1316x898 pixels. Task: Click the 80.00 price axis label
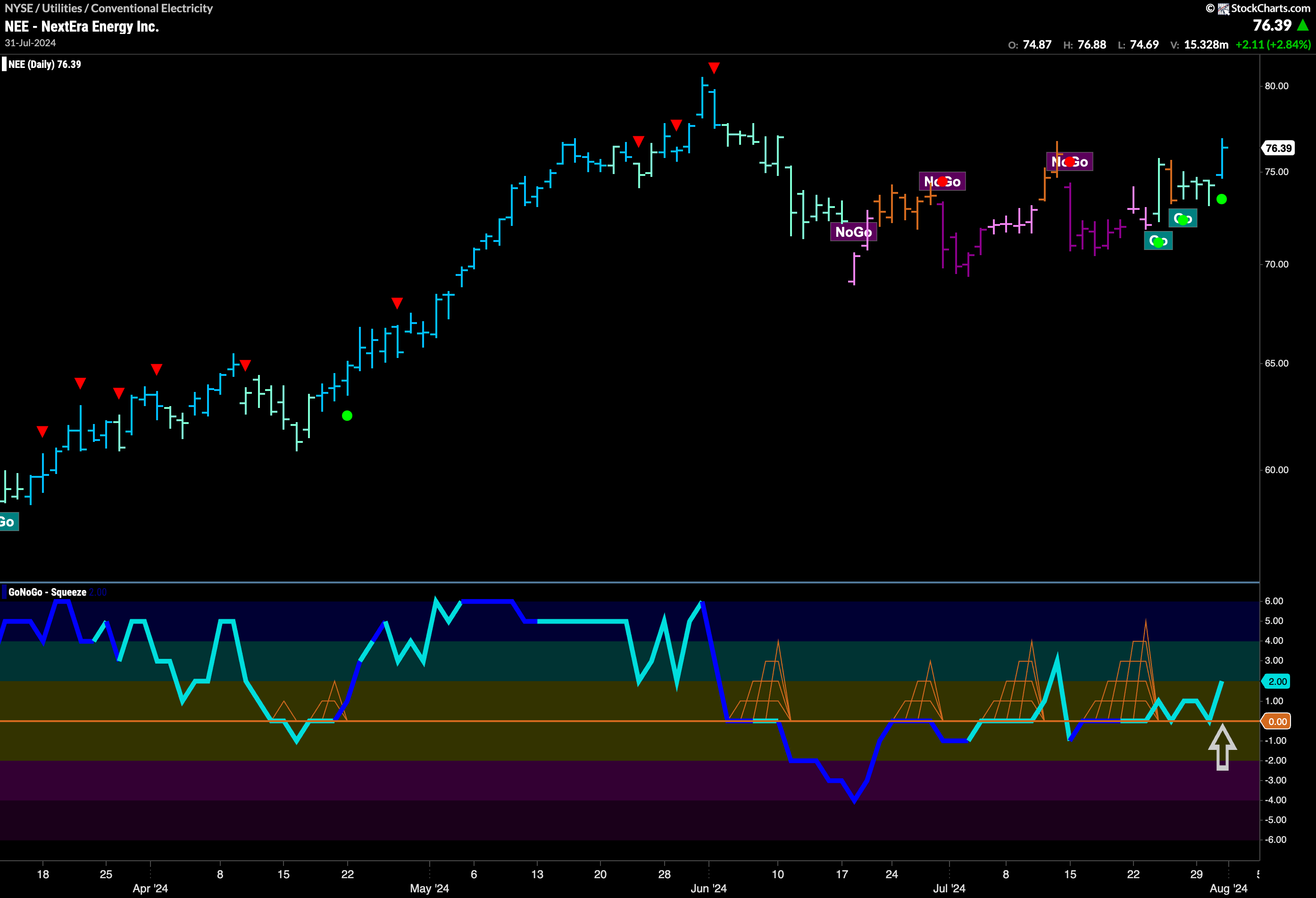1276,86
